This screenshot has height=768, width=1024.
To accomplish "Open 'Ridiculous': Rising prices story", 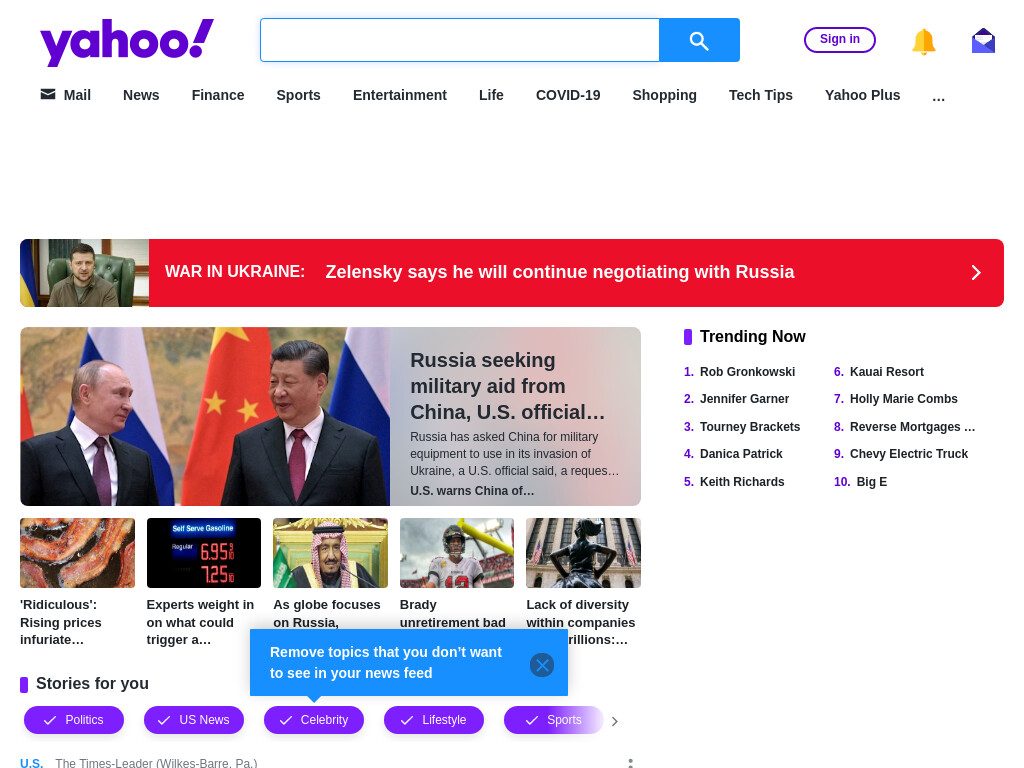I will 61,622.
